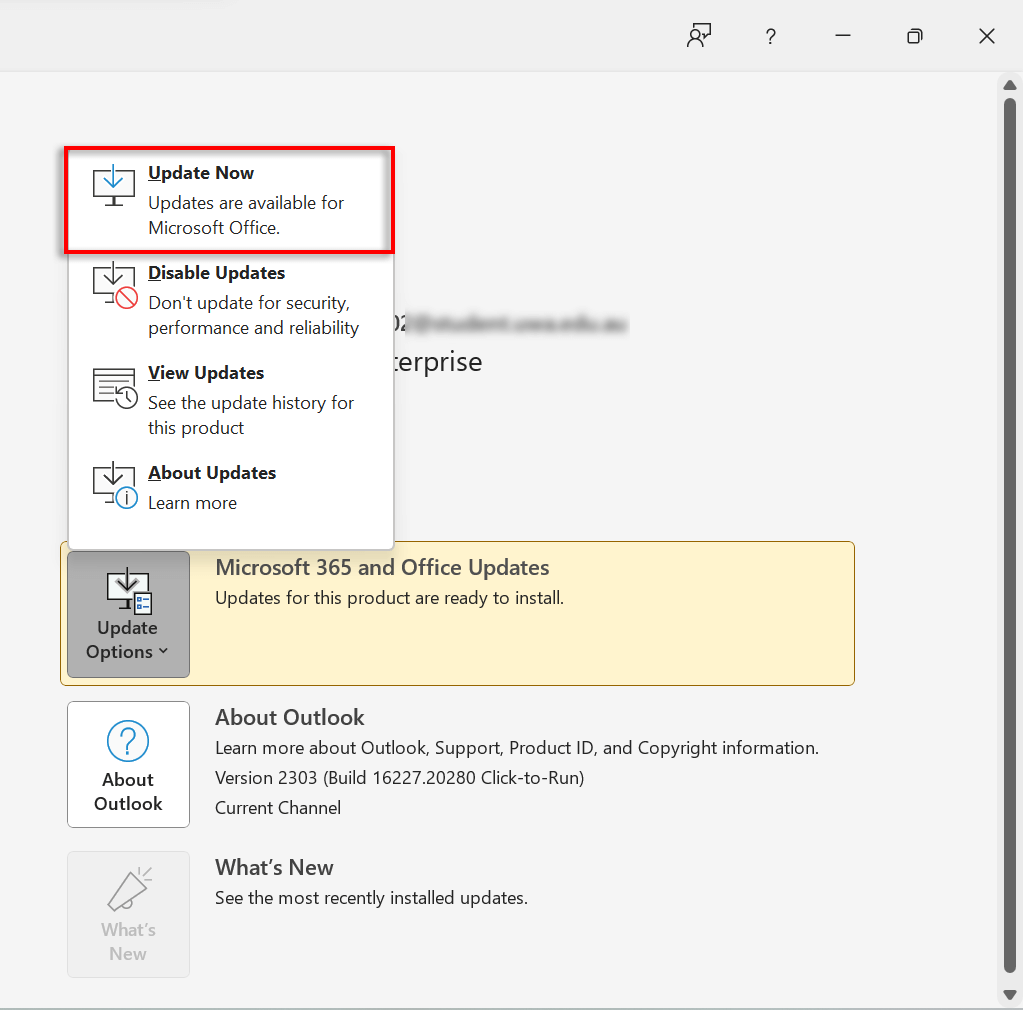Restore down the Outlook window
Viewport: 1023px width, 1010px height.
914,36
